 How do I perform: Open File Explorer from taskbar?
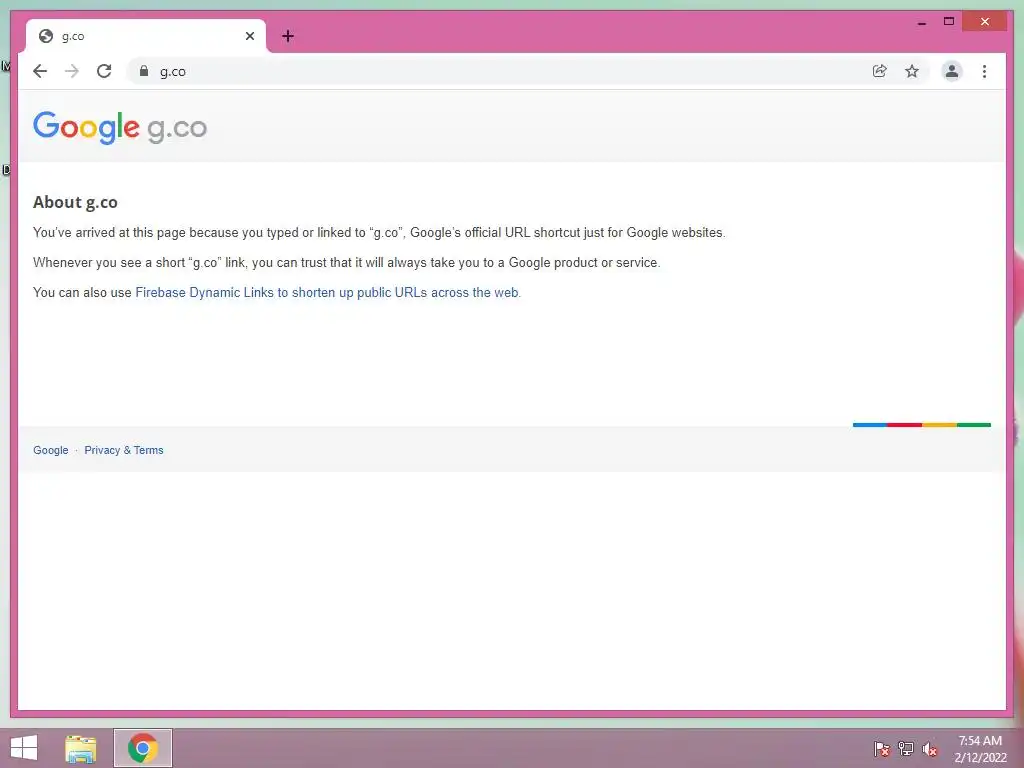[81, 748]
